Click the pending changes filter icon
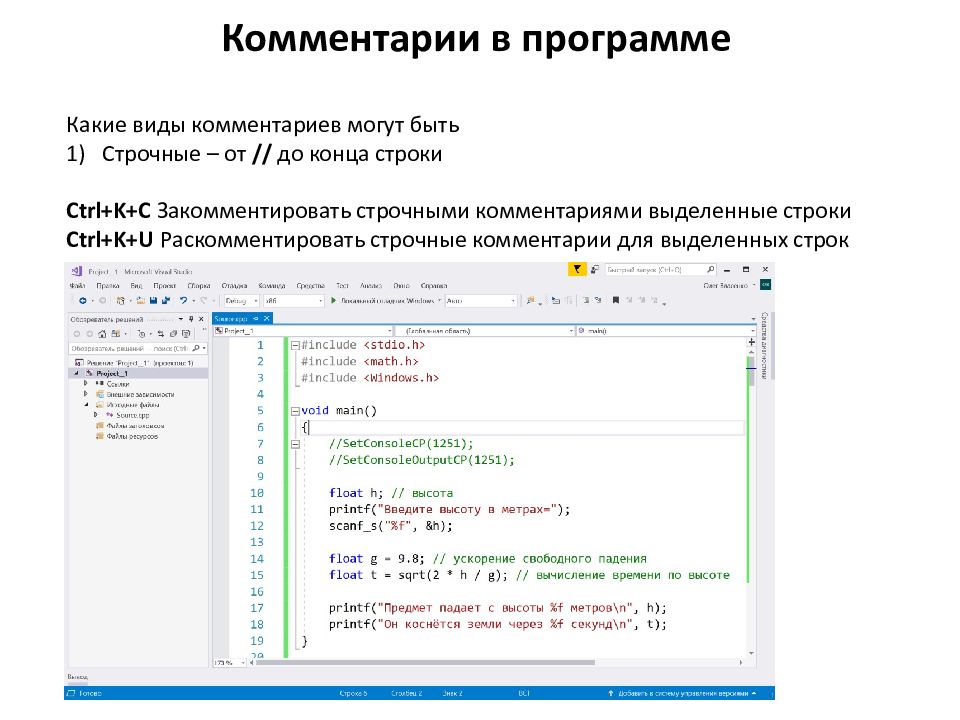 (141, 334)
